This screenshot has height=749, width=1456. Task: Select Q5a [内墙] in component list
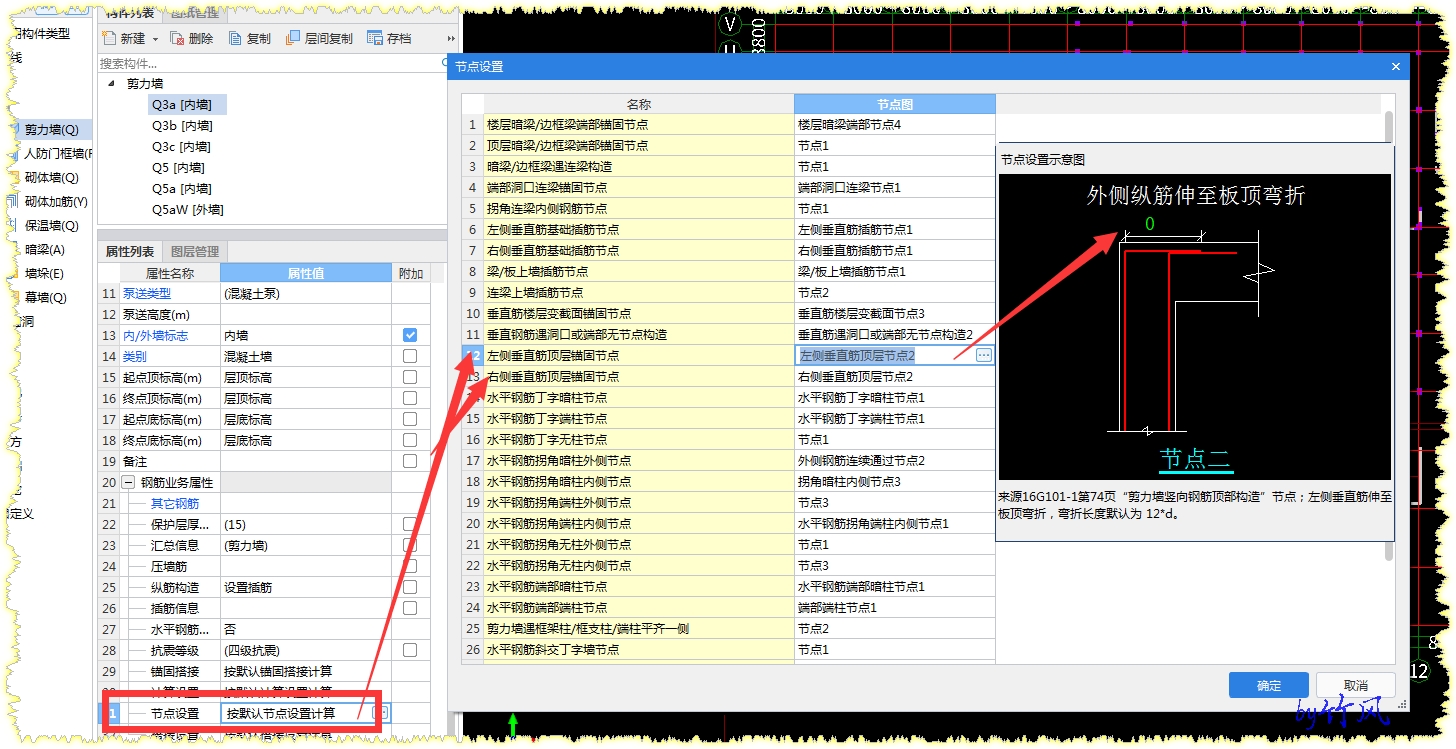pos(182,189)
